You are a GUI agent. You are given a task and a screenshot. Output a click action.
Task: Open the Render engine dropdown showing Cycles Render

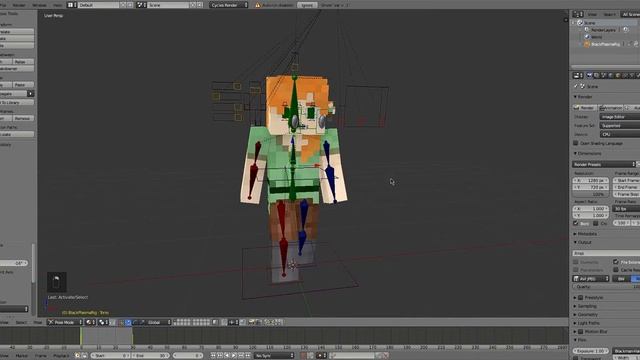point(229,5)
